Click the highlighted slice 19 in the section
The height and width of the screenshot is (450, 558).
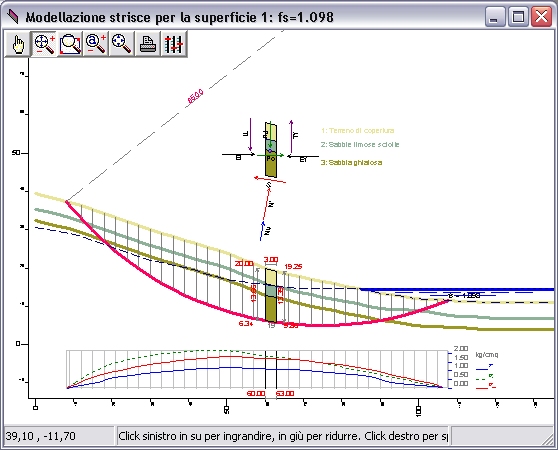pyautogui.click(x=271, y=295)
